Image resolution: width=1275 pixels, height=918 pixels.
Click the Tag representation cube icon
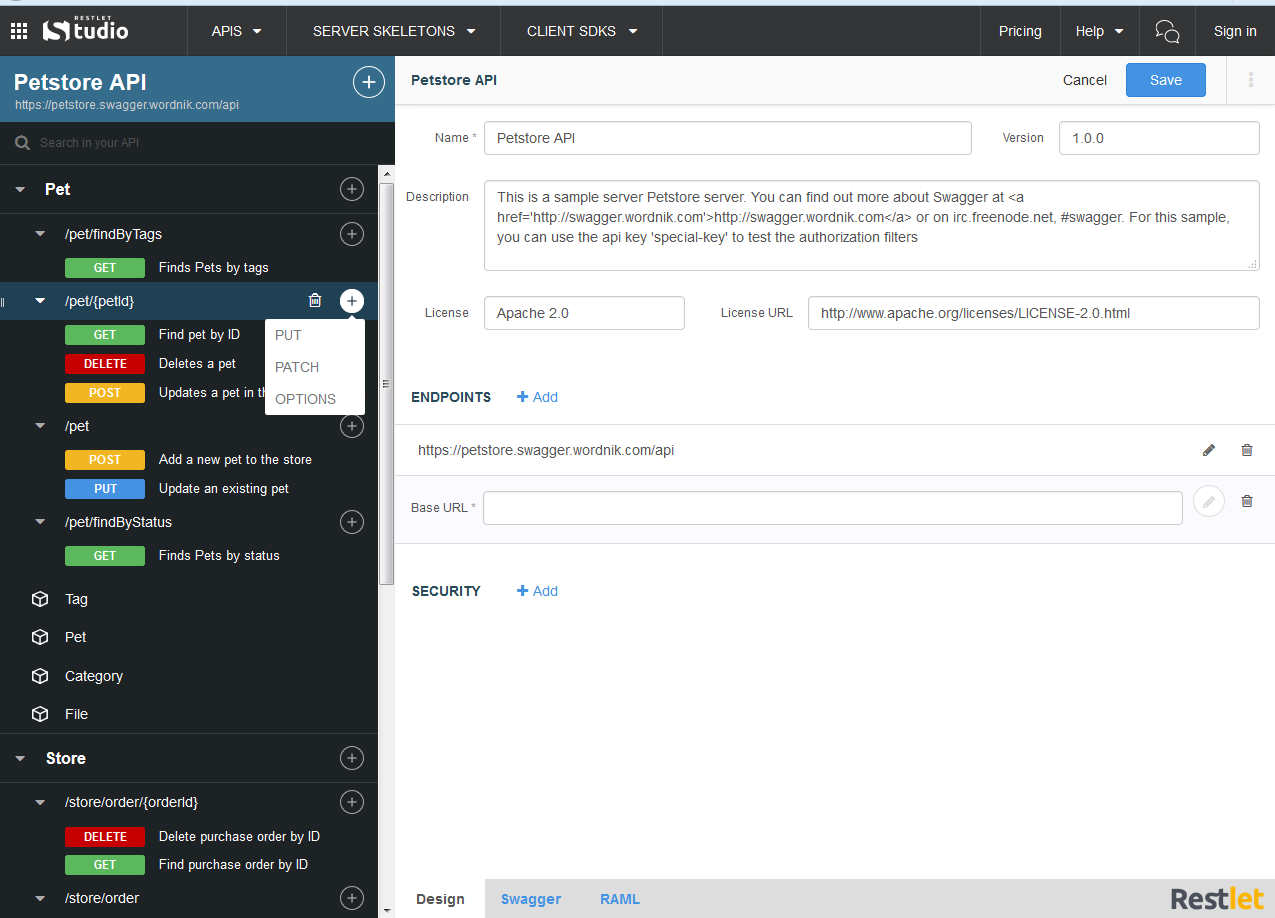point(40,599)
